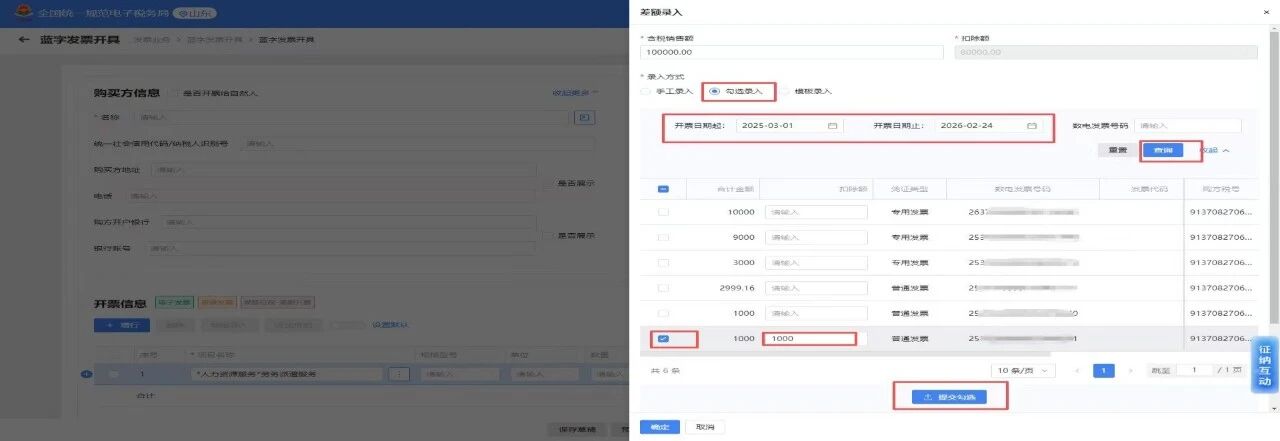Click the 数电发票号码 input field
Screen dimensions: 1280x441
pos(1187,126)
